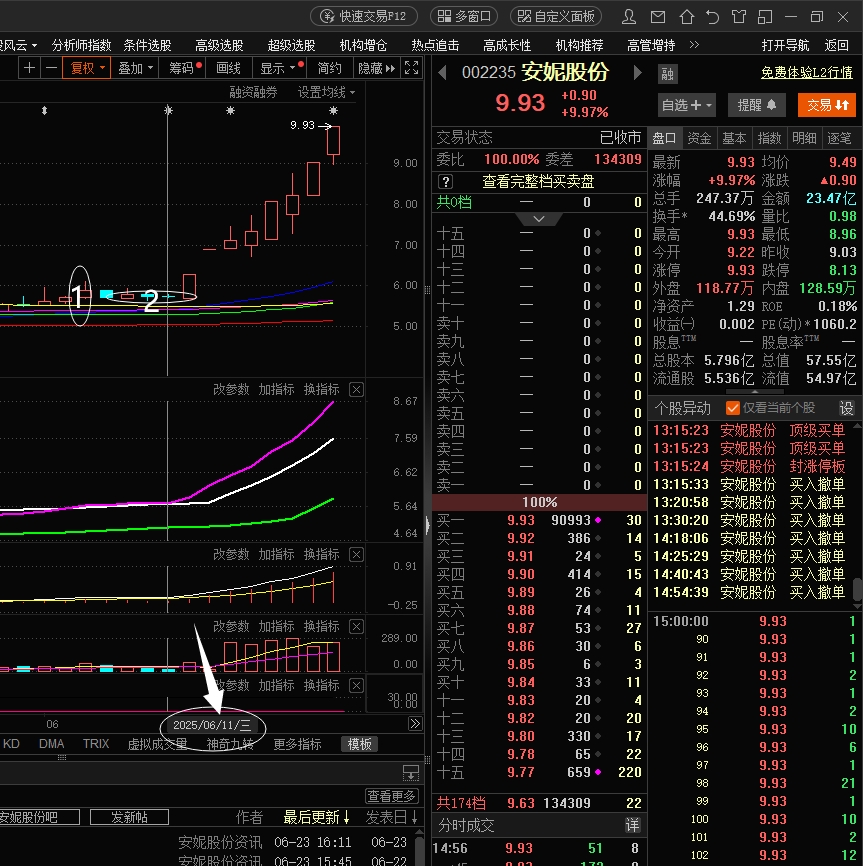Open 快速交易F12 quick trade

pyautogui.click(x=364, y=17)
